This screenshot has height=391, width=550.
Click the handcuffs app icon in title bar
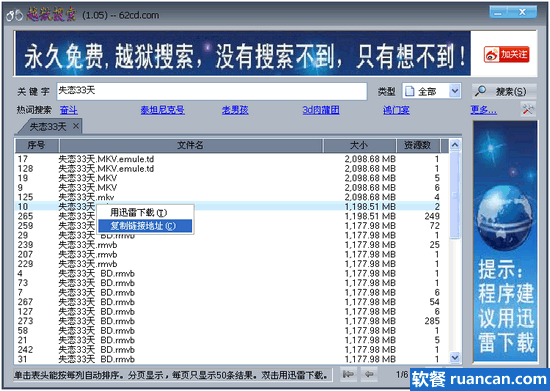(15, 15)
